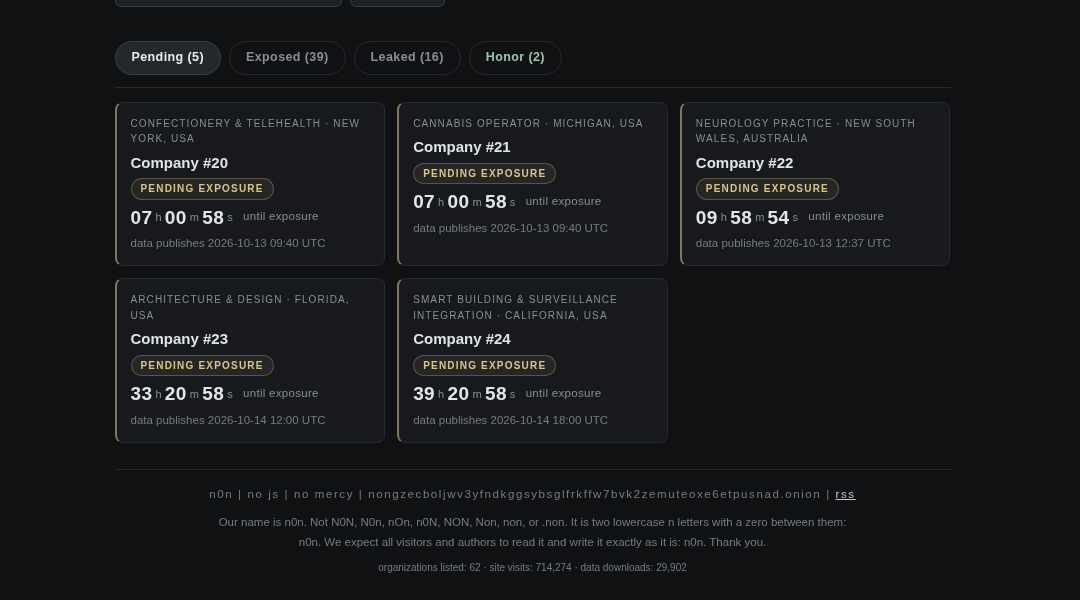Click the 'Our name is n0n' notice
1080x600 pixels.
[x=532, y=532]
